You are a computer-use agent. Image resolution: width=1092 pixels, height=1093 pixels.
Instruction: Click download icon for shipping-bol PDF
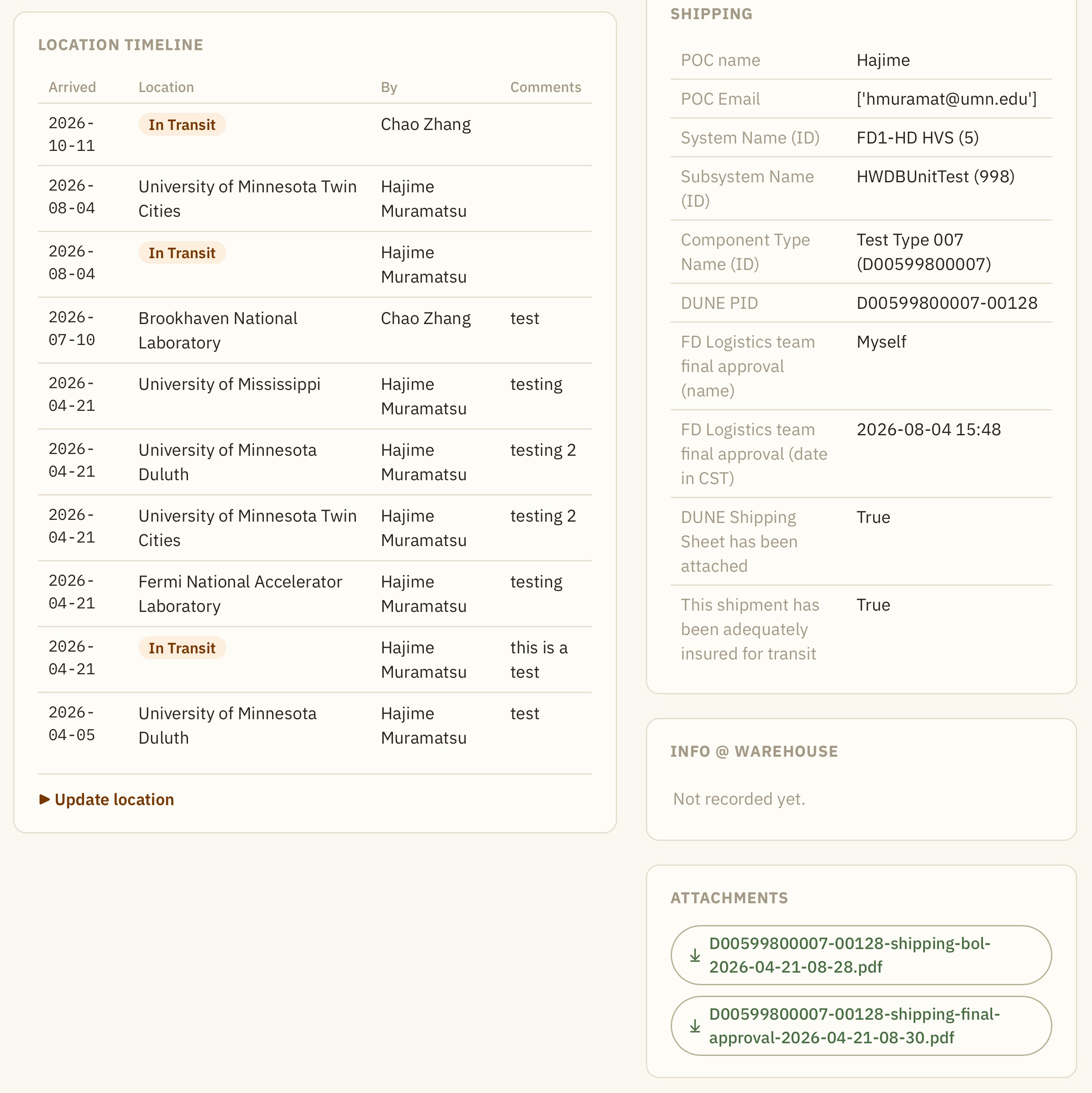(695, 956)
